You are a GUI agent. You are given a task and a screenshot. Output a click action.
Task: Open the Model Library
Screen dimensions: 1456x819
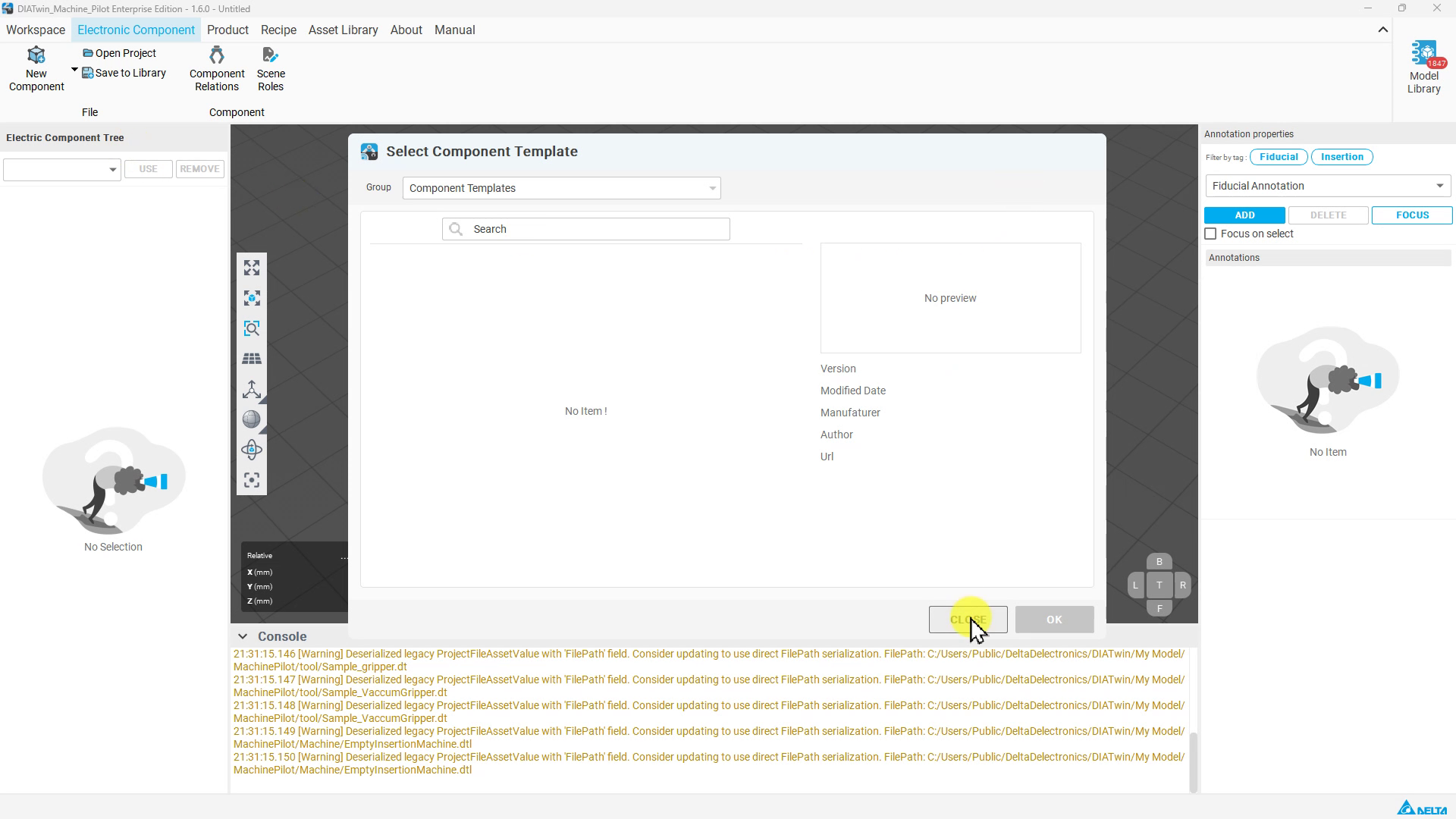(1424, 68)
